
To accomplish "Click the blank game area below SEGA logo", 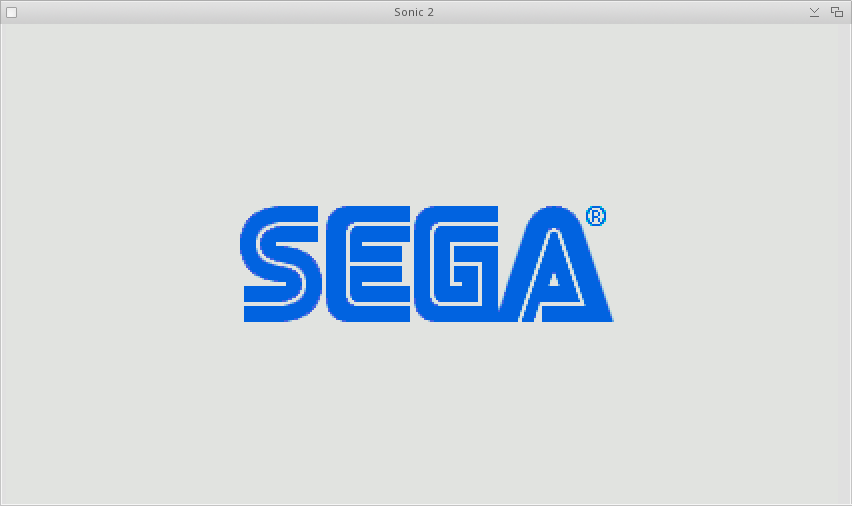I will [x=426, y=410].
